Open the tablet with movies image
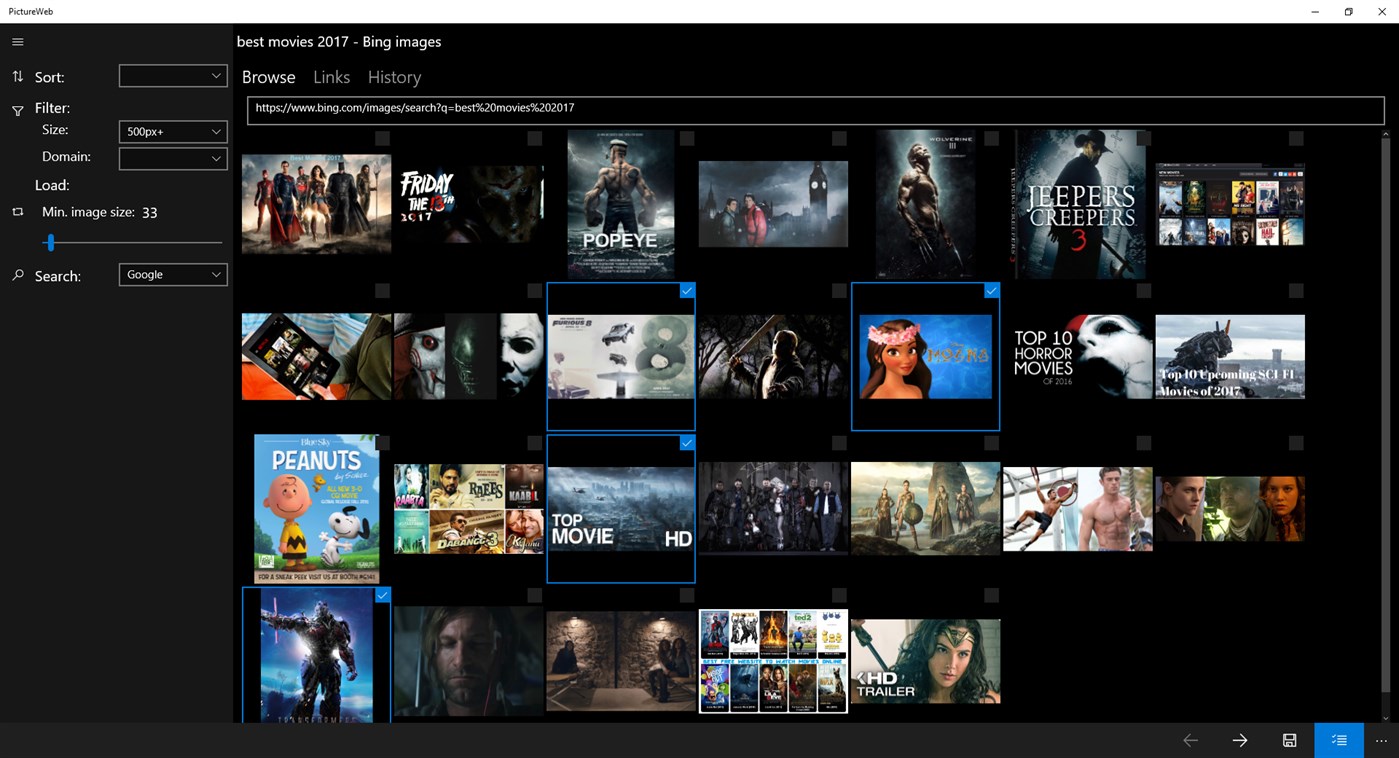This screenshot has height=758, width=1399. 316,357
